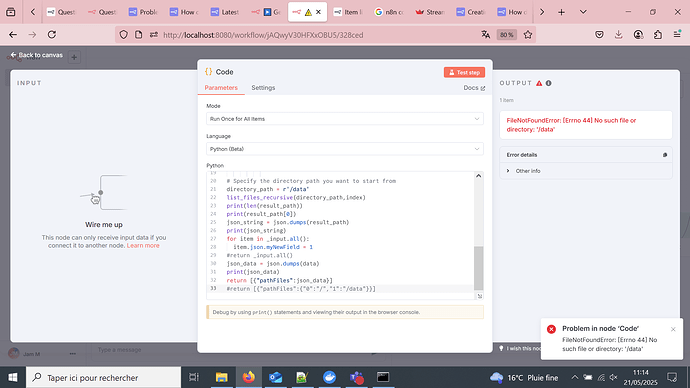Switch to the Parameters tab
The height and width of the screenshot is (388, 690).
[221, 88]
